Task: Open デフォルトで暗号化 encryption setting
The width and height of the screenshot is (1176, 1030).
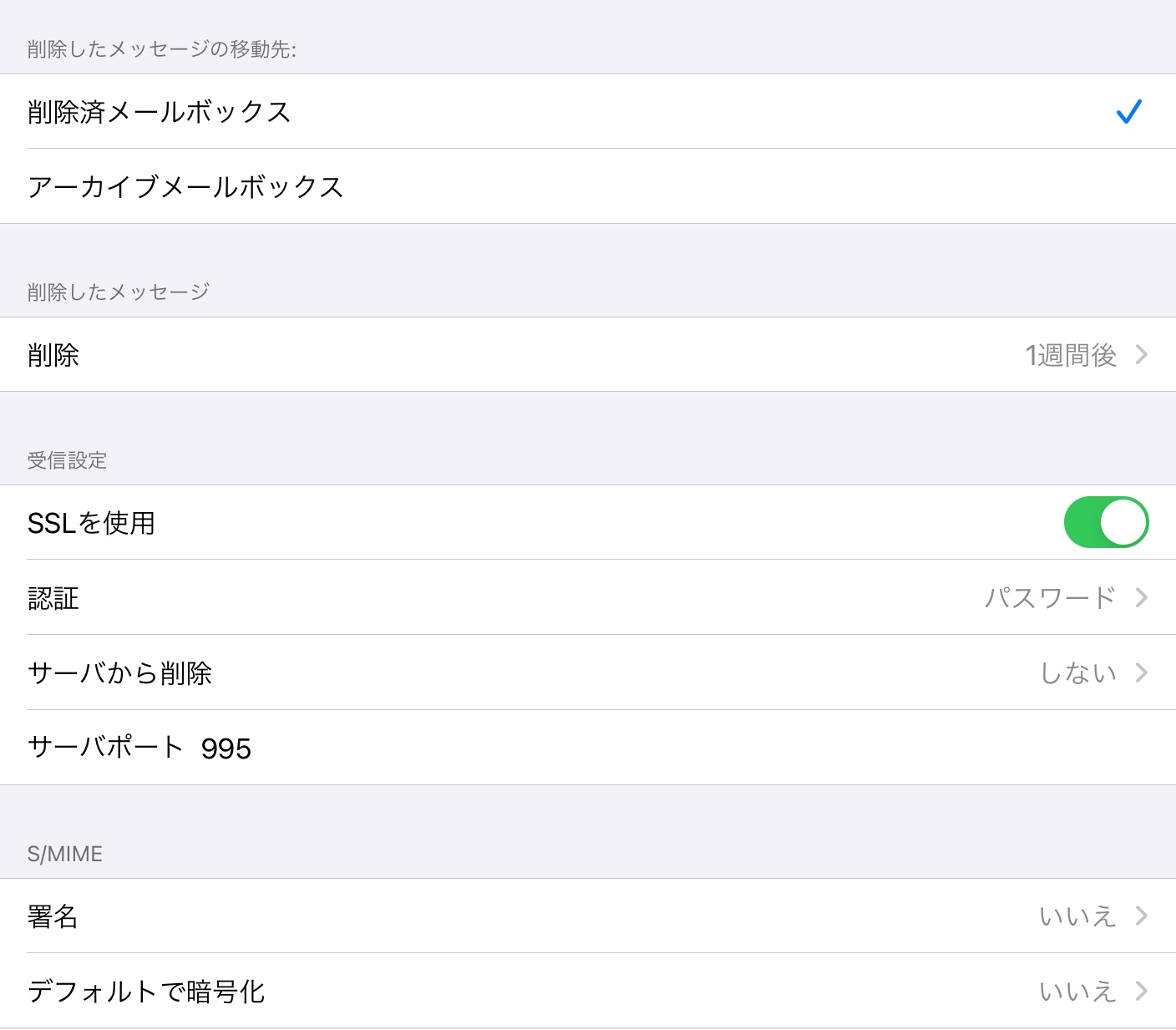Action: tap(147, 992)
